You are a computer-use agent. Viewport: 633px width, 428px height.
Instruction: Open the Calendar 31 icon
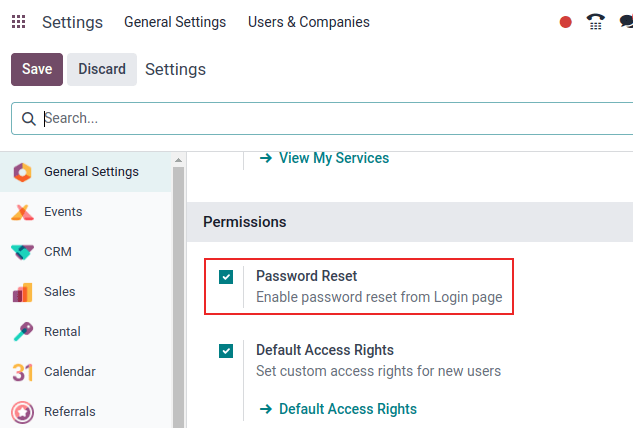(22, 372)
